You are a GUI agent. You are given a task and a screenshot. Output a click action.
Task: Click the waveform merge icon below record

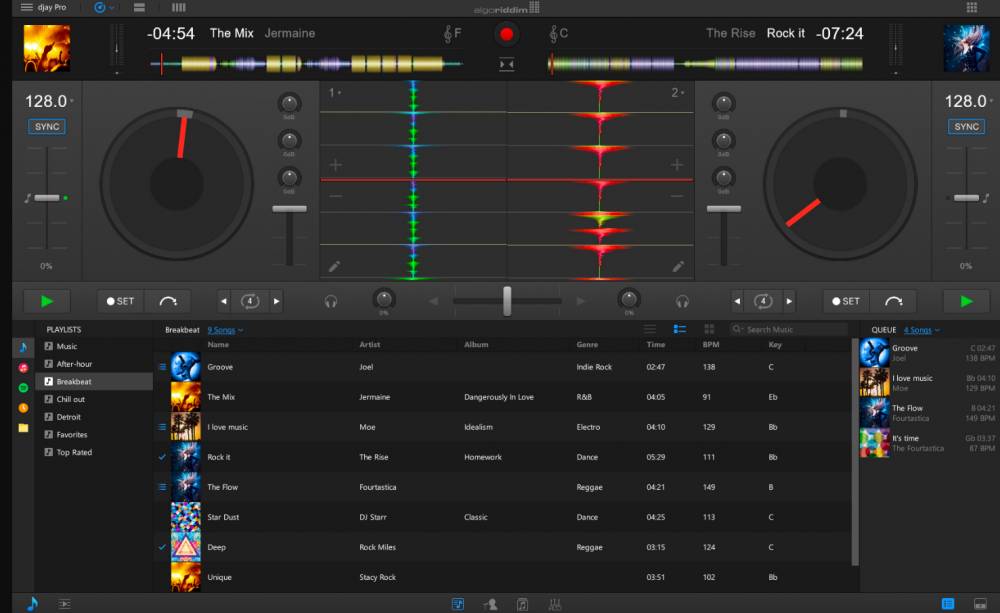pos(506,64)
